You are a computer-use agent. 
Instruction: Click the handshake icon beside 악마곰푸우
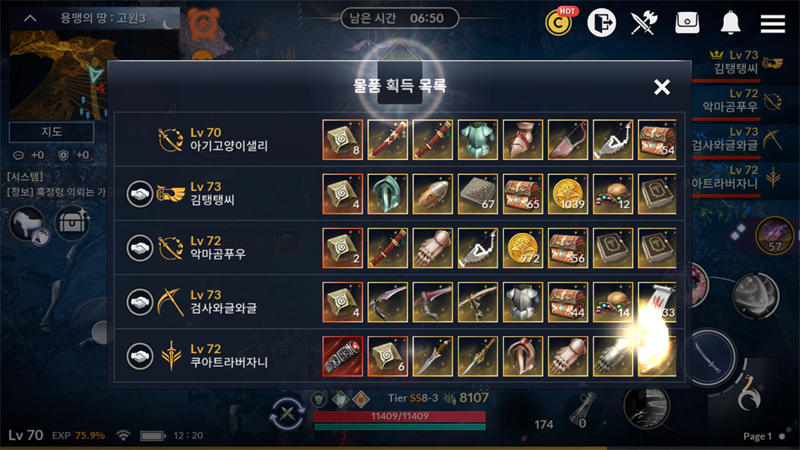[140, 248]
